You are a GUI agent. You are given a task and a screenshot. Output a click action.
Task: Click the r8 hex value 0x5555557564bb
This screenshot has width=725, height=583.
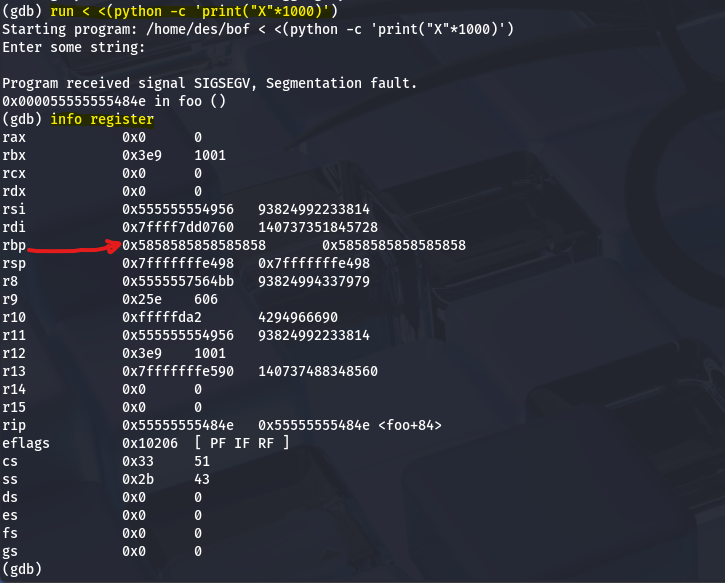pos(178,281)
